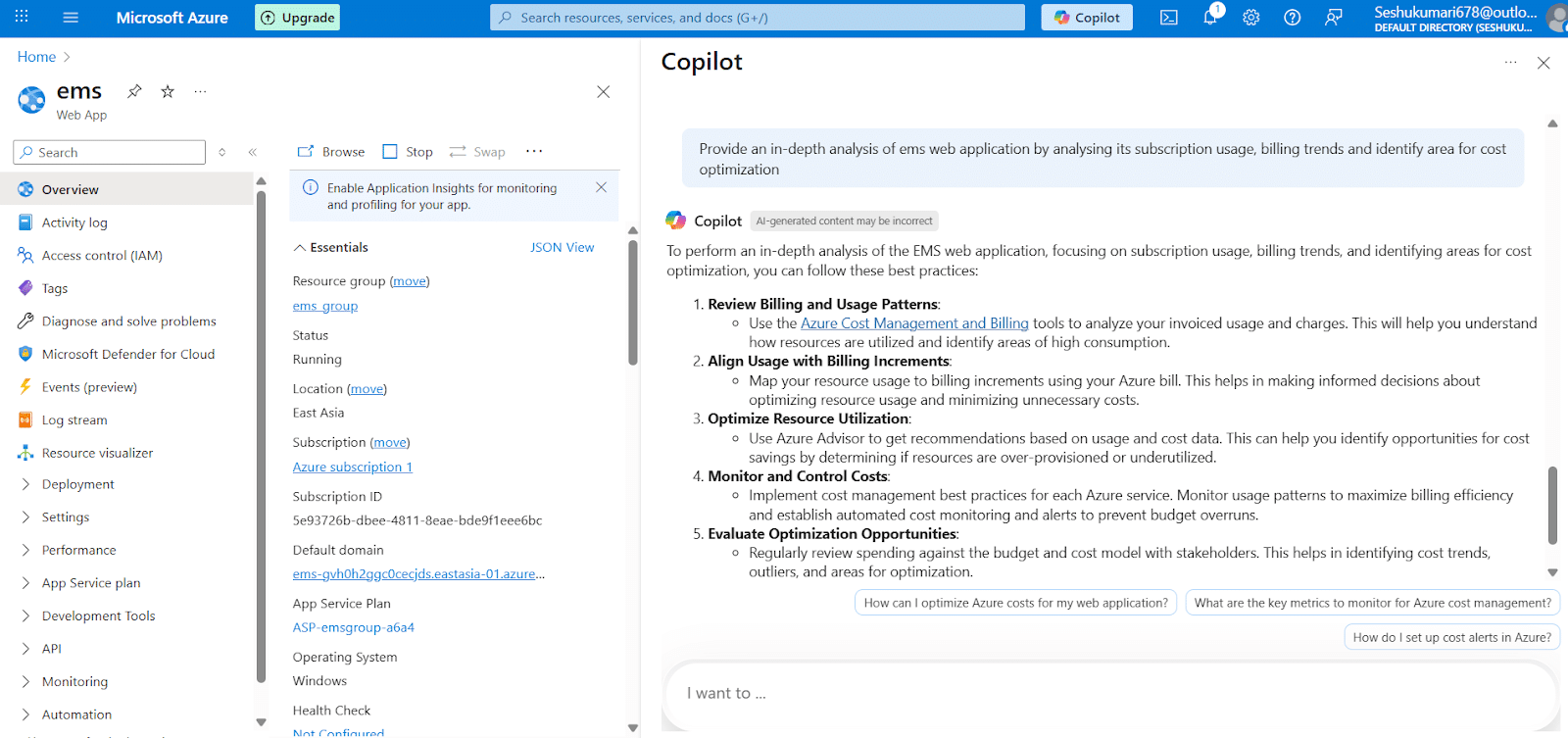
Task: Click move link for Location
Action: (367, 389)
